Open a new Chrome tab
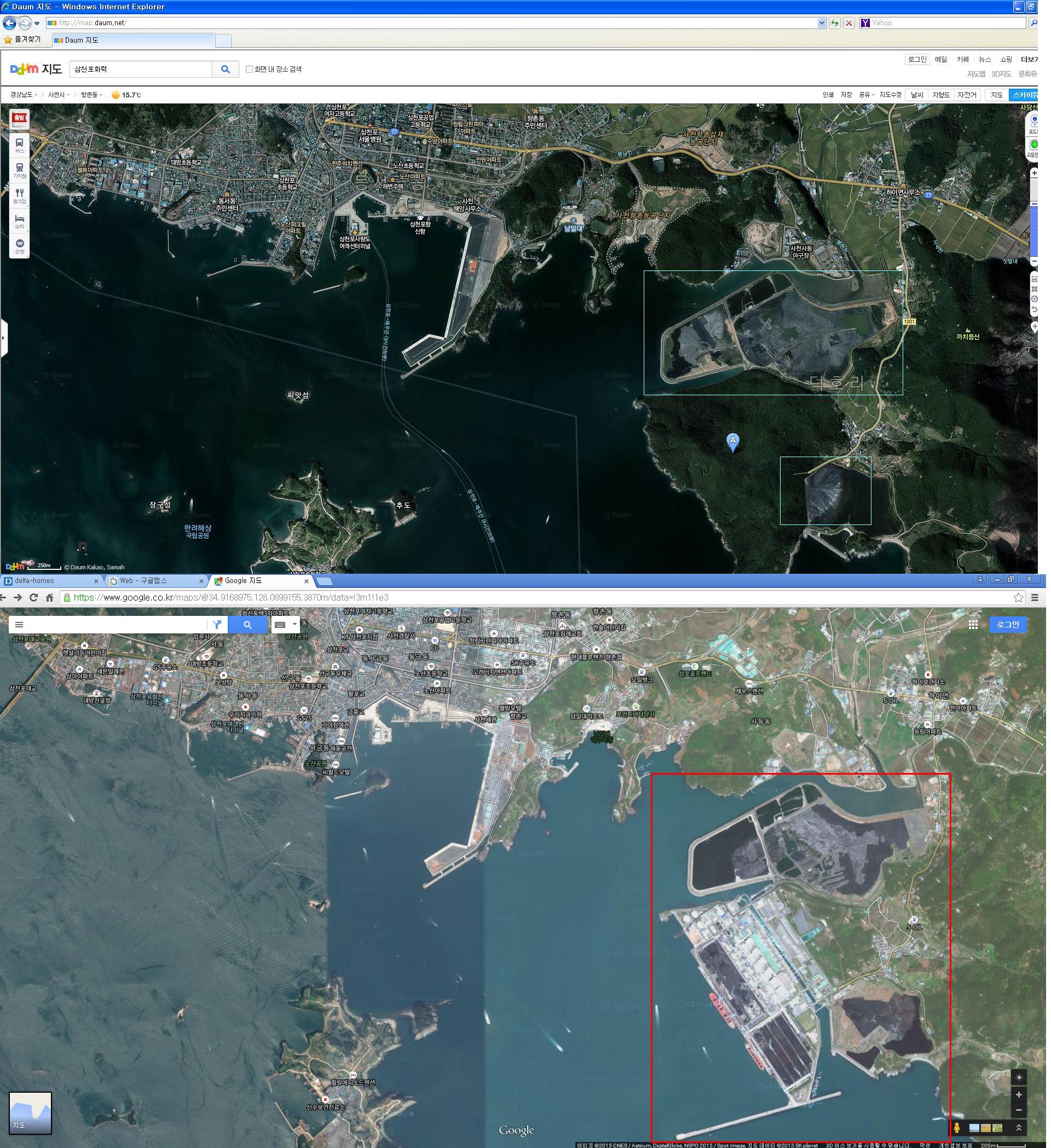 (x=324, y=581)
